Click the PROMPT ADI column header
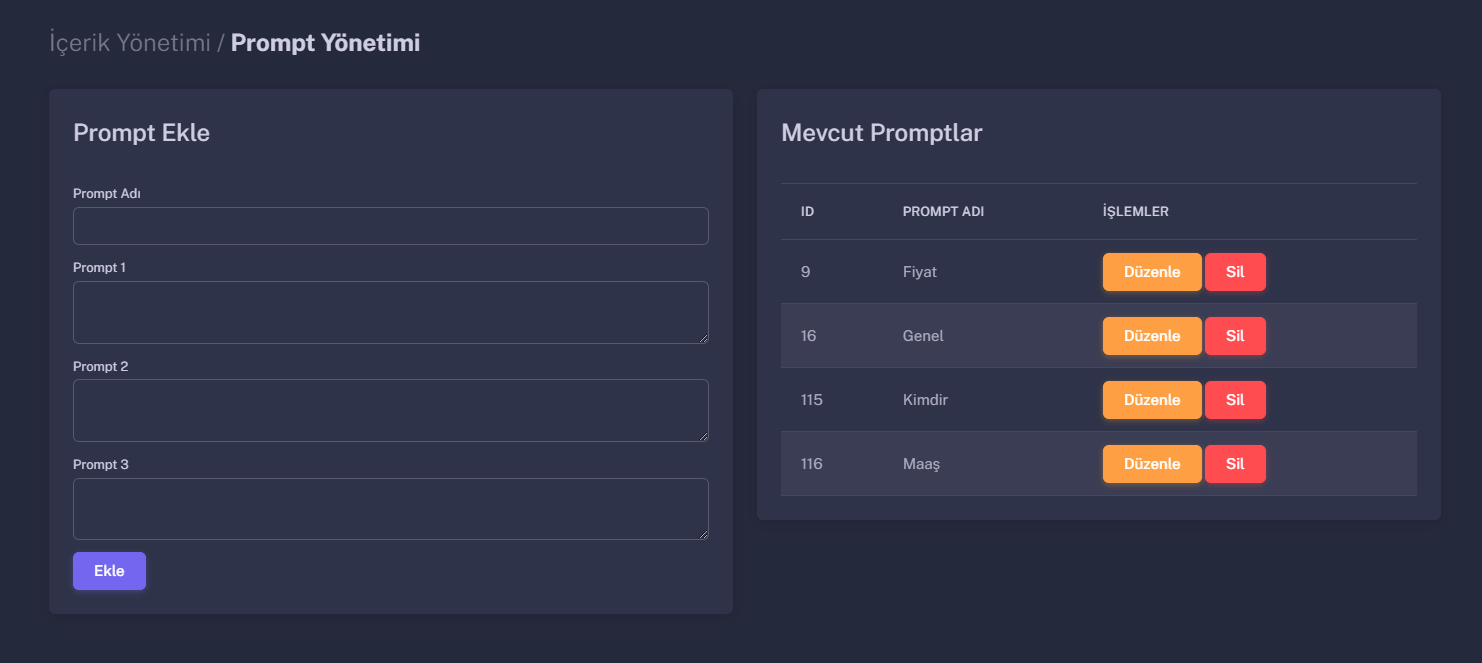The height and width of the screenshot is (663, 1482). tap(943, 212)
